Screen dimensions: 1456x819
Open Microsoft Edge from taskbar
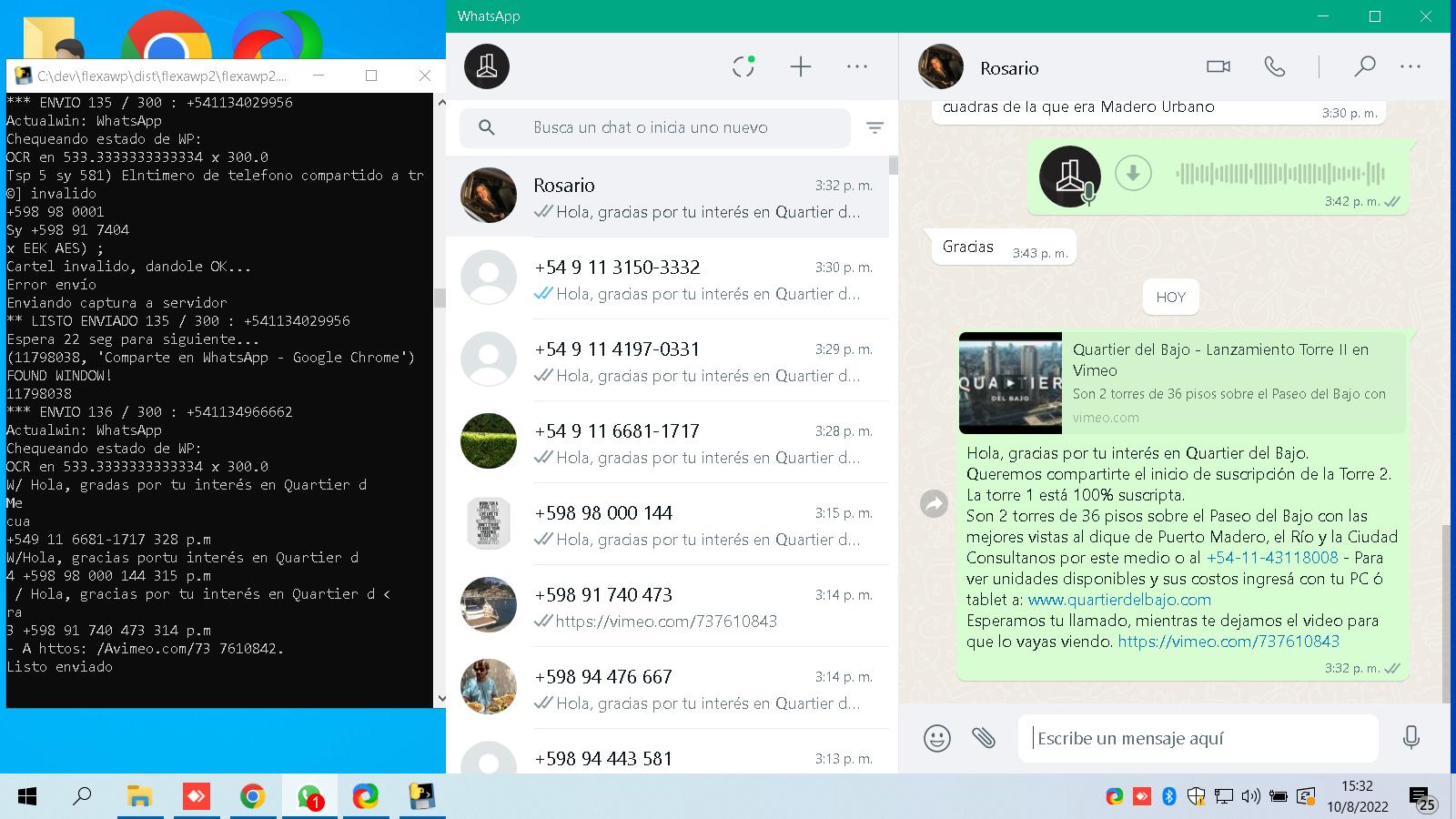click(x=366, y=797)
